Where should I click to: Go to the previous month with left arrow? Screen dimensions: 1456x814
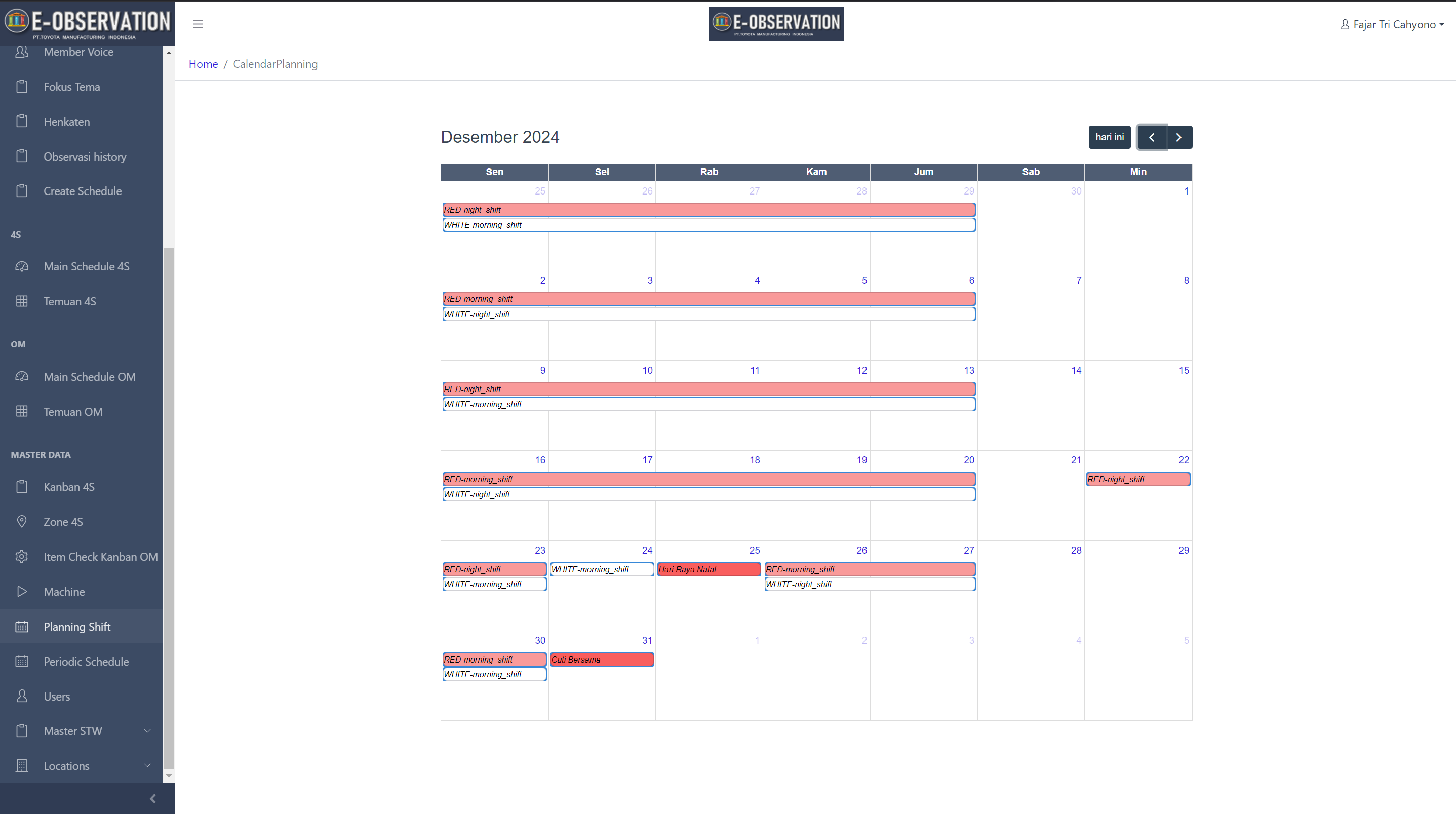click(x=1151, y=137)
